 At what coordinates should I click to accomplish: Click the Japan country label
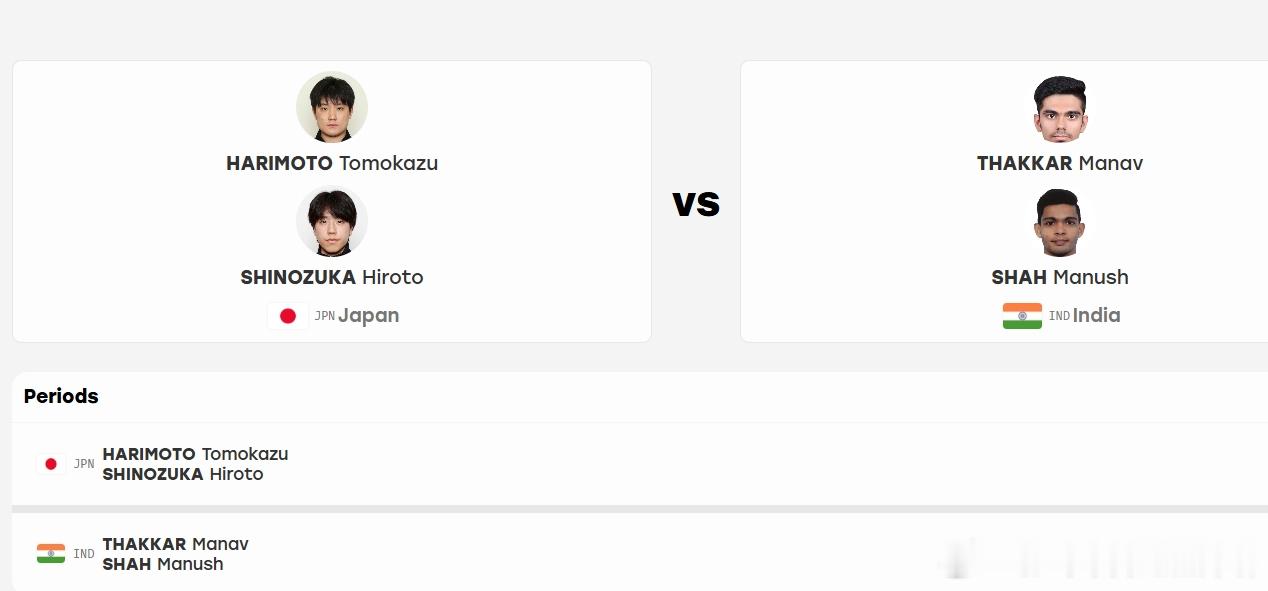[x=368, y=316]
